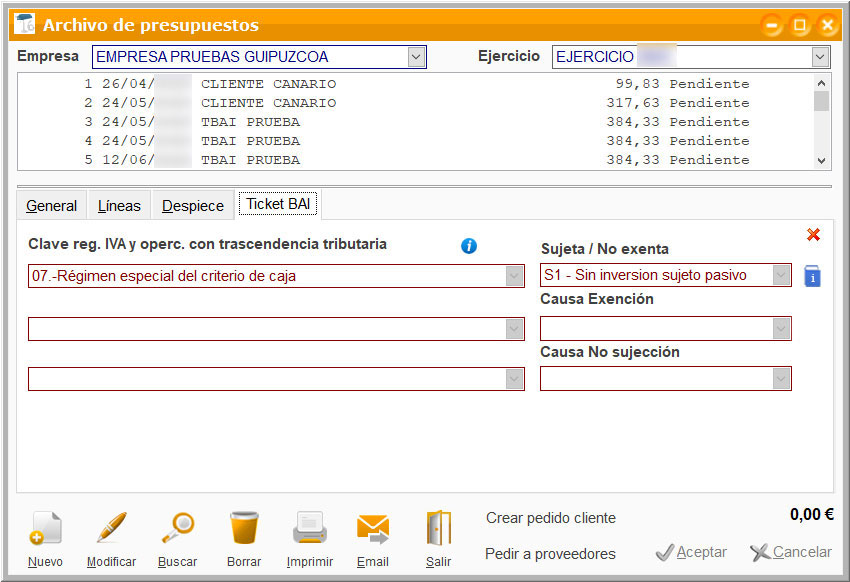Screen dimensions: 850x582
Task: Click the Cancelar button
Action: [791, 552]
